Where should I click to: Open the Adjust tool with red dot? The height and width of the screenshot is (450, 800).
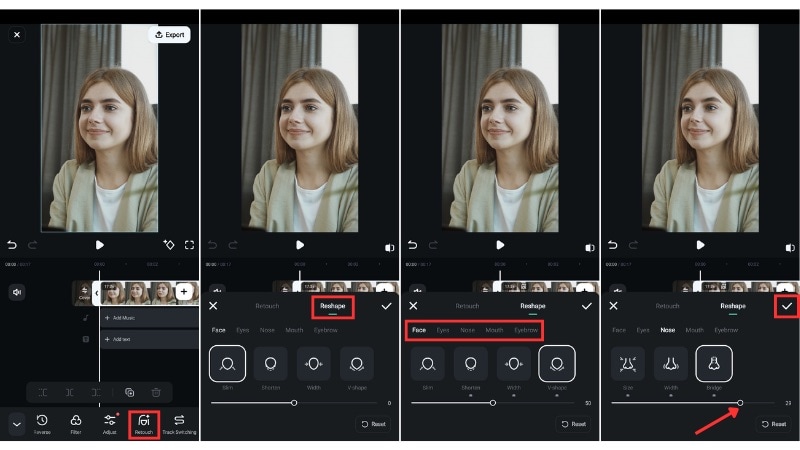(110, 424)
